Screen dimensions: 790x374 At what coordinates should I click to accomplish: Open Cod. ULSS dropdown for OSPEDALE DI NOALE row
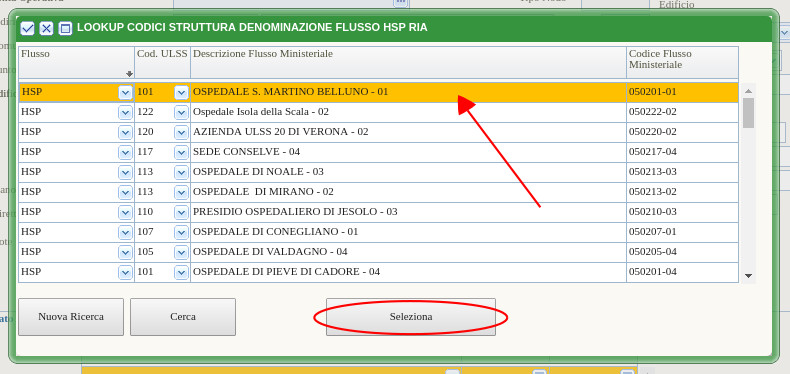click(x=181, y=172)
